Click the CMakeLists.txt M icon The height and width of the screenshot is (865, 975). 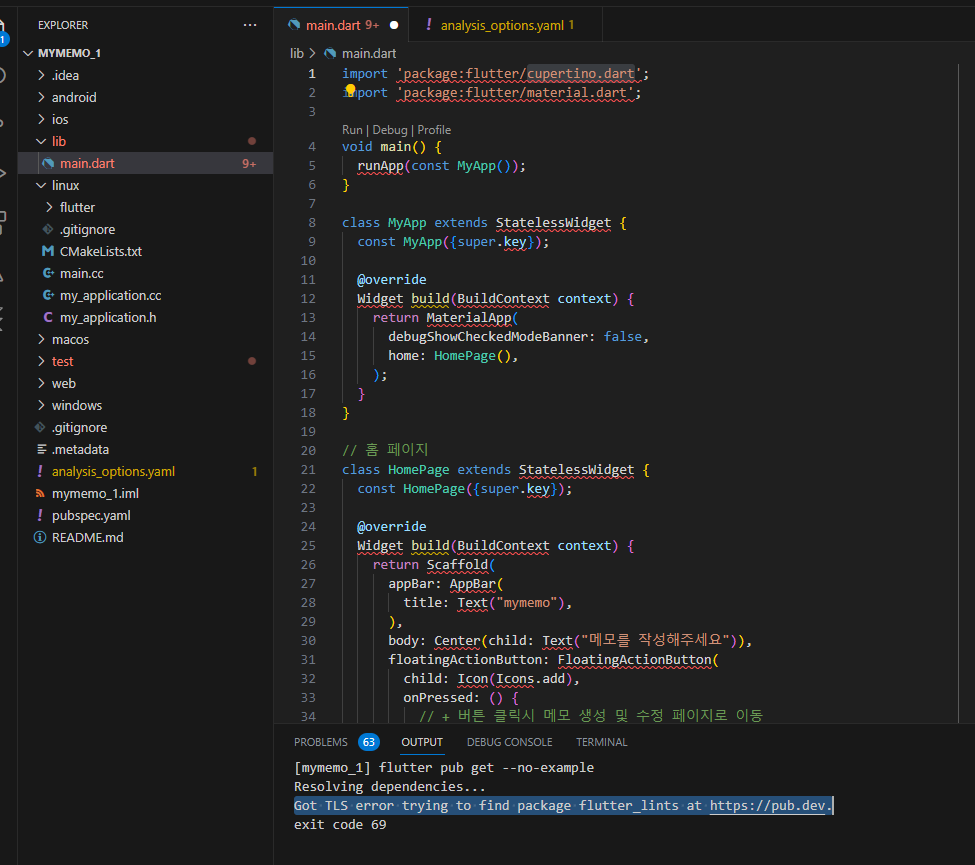point(48,251)
